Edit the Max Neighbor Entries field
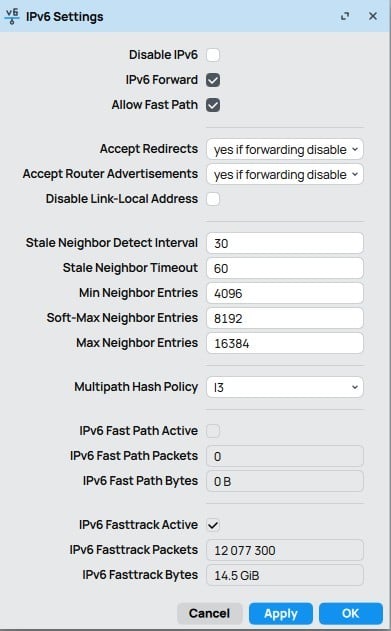 coord(285,343)
